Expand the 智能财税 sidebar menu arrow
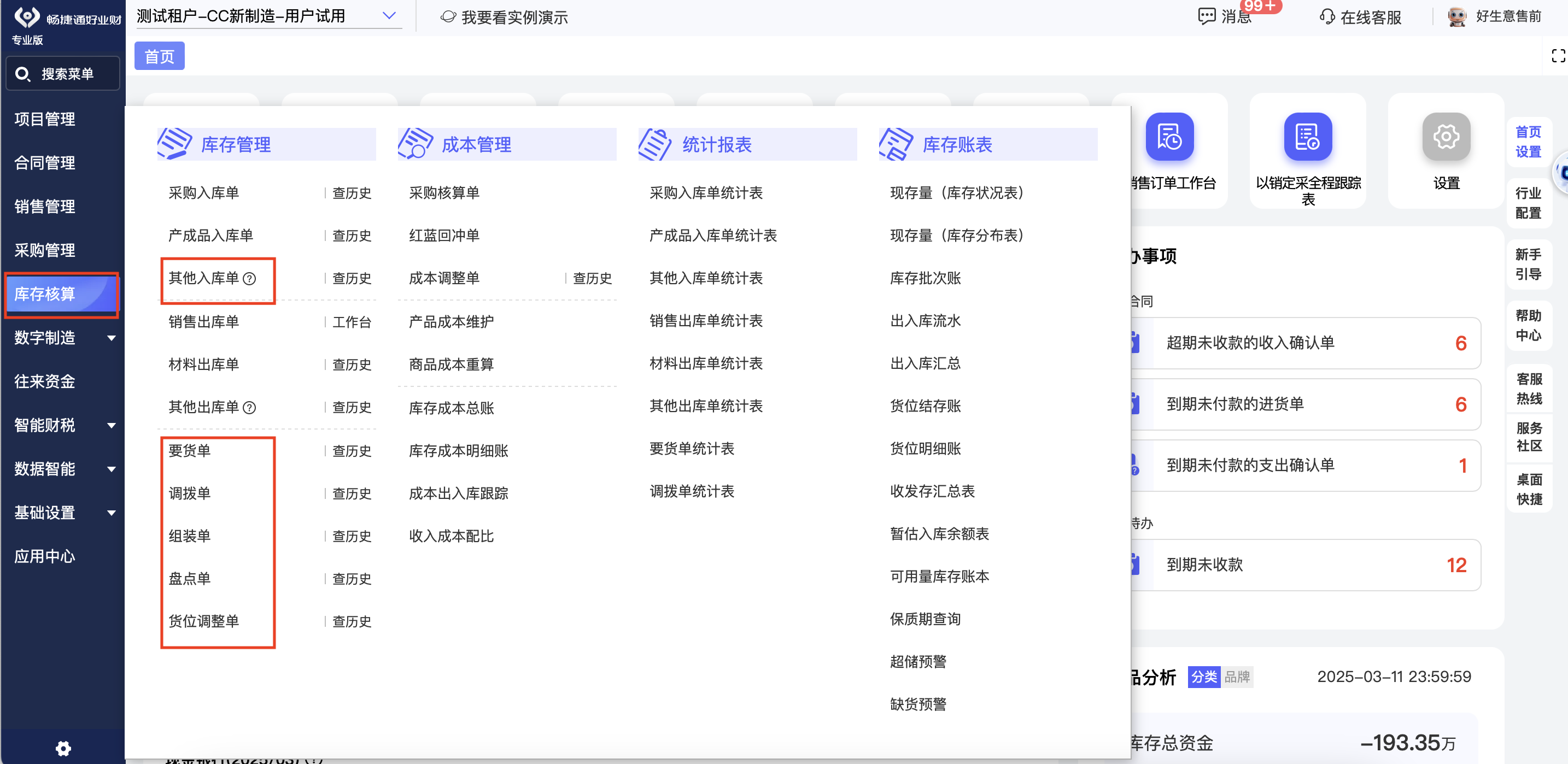Image resolution: width=1568 pixels, height=764 pixels. click(x=112, y=426)
